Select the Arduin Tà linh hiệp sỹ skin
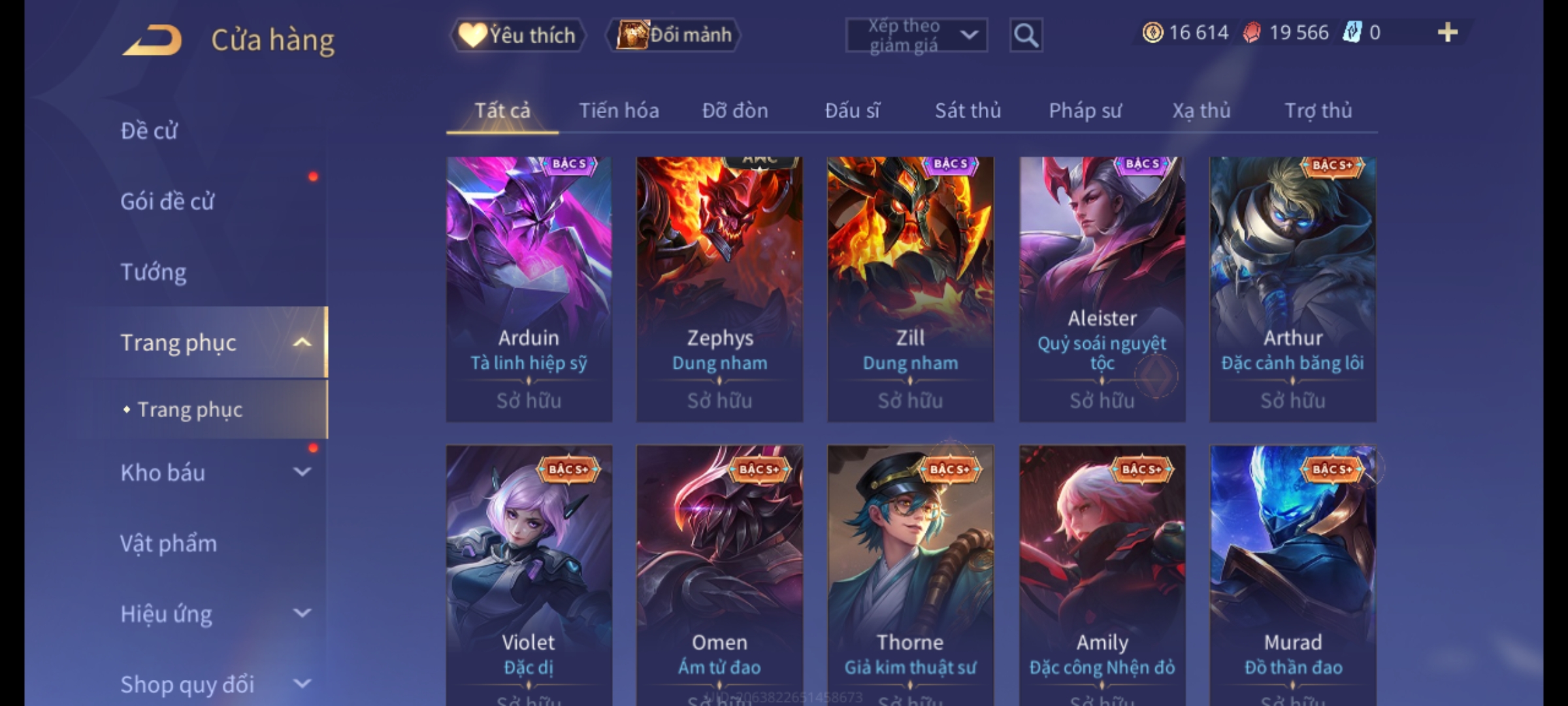Screen dimensions: 1568x706 [x=529, y=289]
